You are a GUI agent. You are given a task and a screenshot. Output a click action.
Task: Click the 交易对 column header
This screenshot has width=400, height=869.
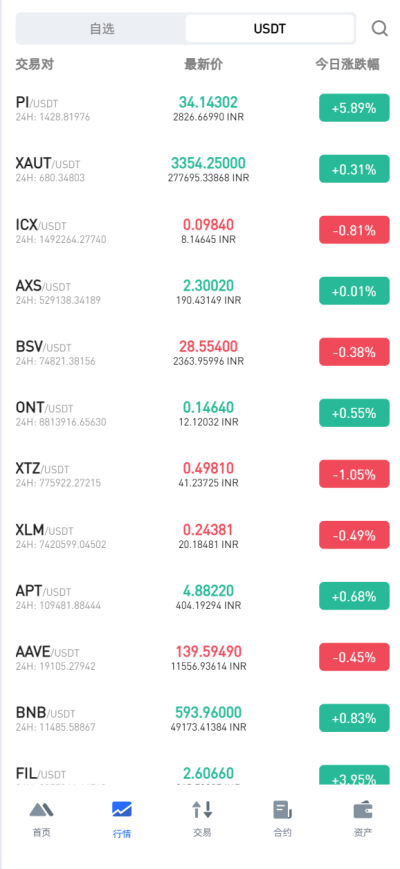34,64
